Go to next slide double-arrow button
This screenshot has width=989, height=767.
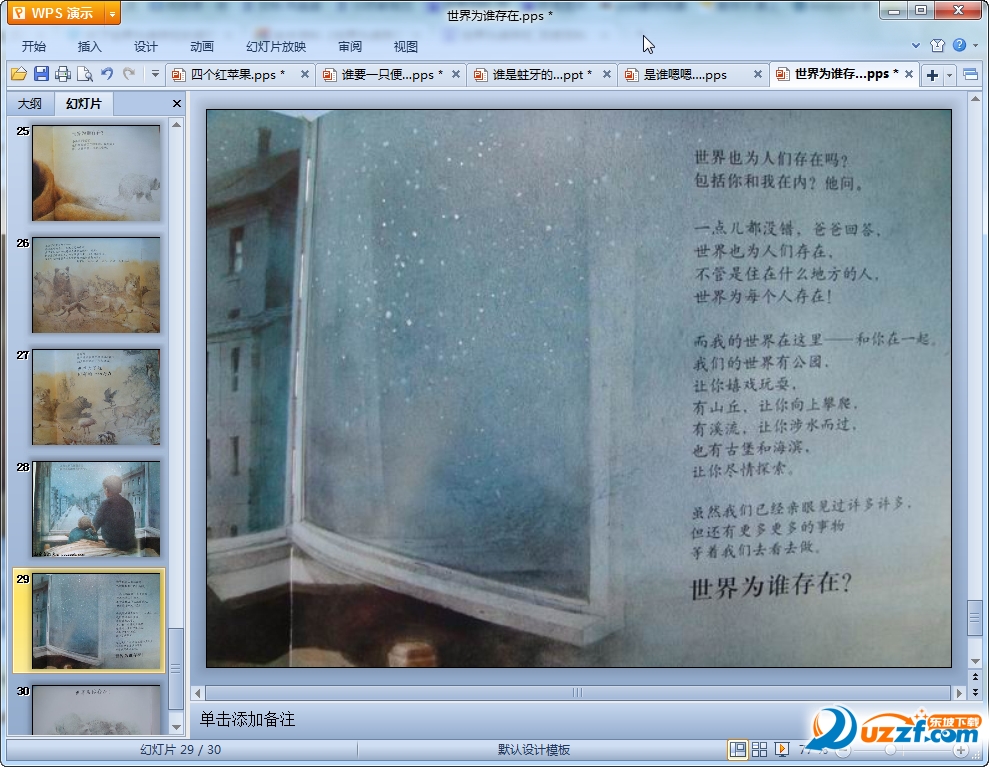975,692
